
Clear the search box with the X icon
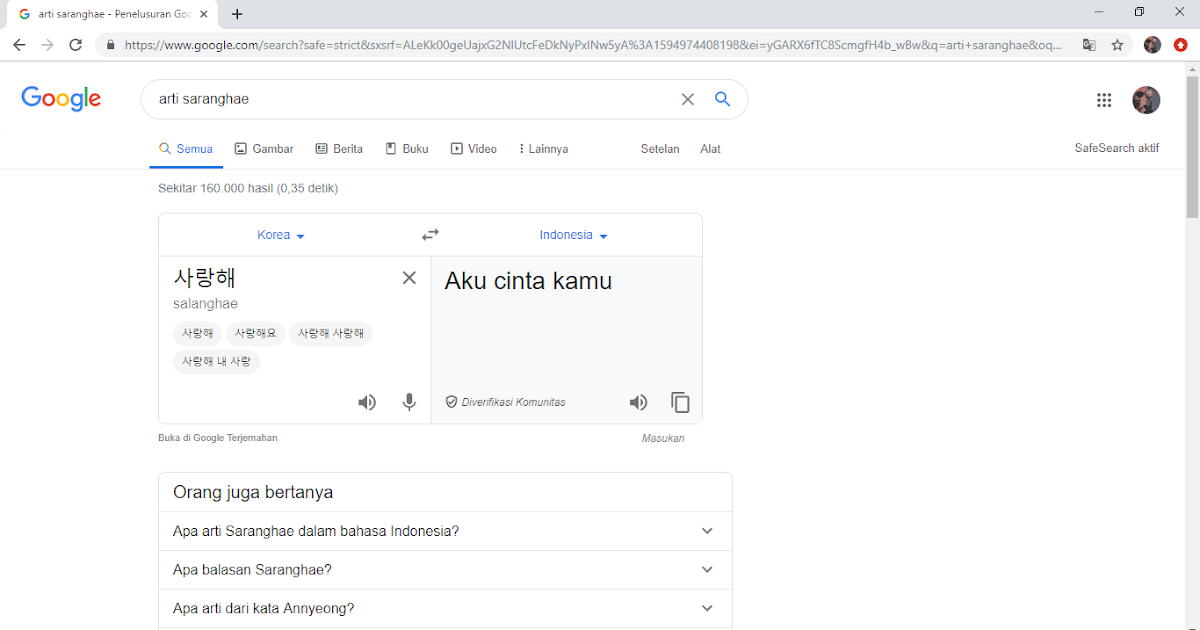click(687, 99)
